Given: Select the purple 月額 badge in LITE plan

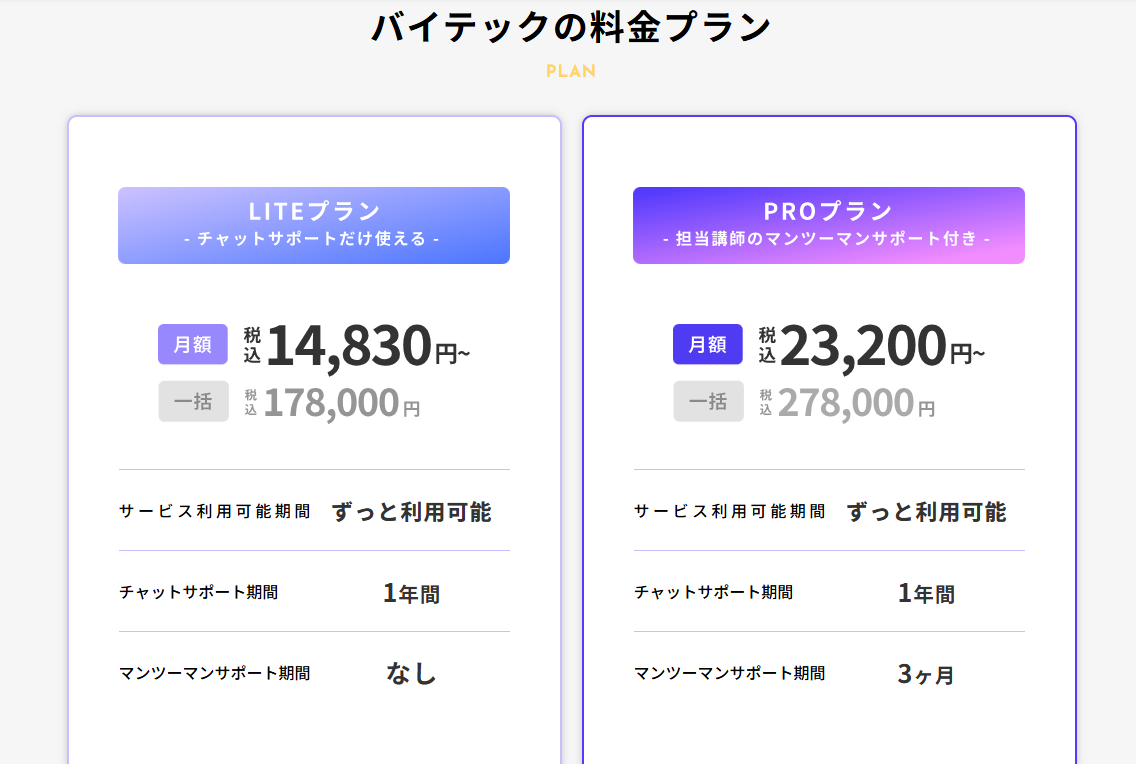Looking at the screenshot, I should tap(193, 344).
